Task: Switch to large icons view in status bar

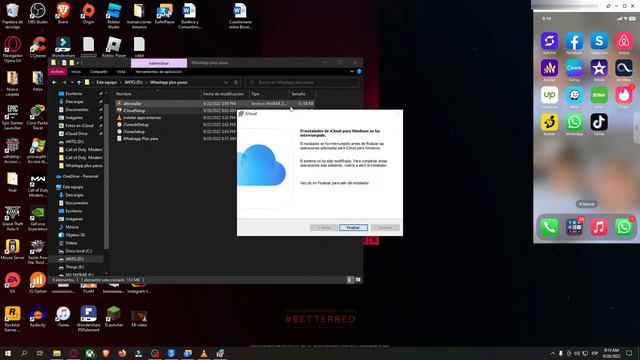Action: [358, 280]
